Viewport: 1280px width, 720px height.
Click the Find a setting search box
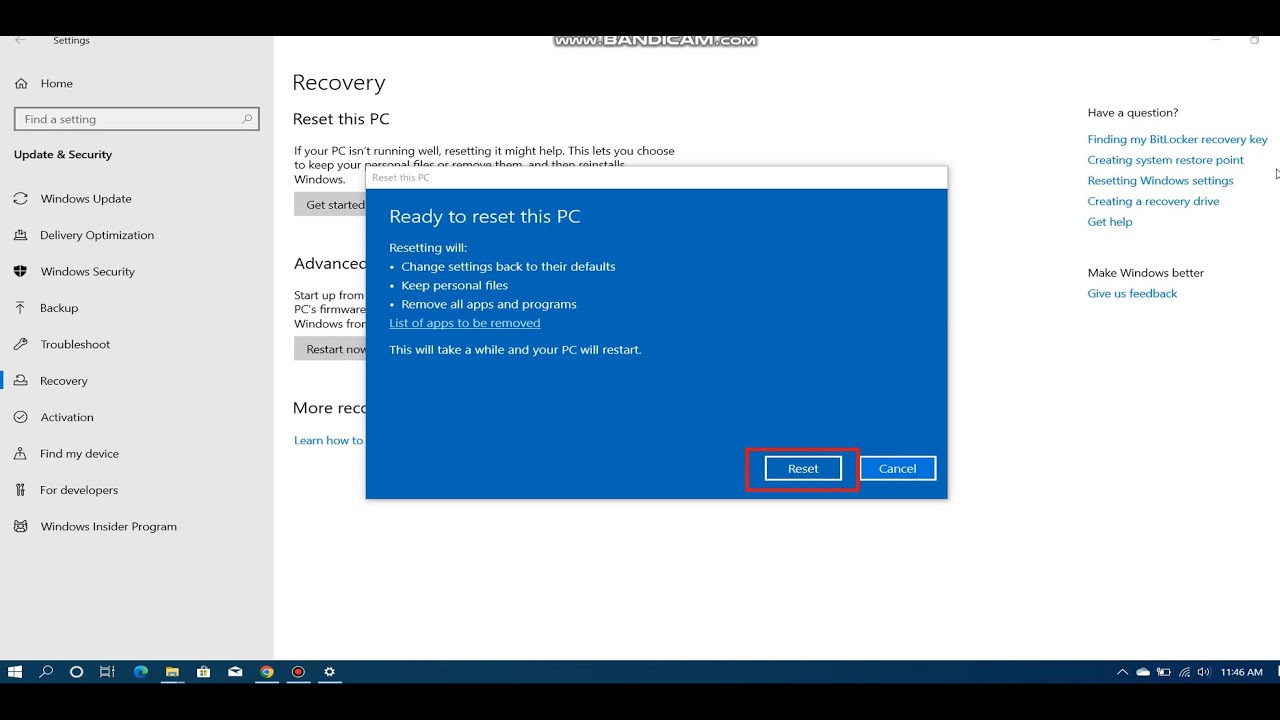point(130,119)
